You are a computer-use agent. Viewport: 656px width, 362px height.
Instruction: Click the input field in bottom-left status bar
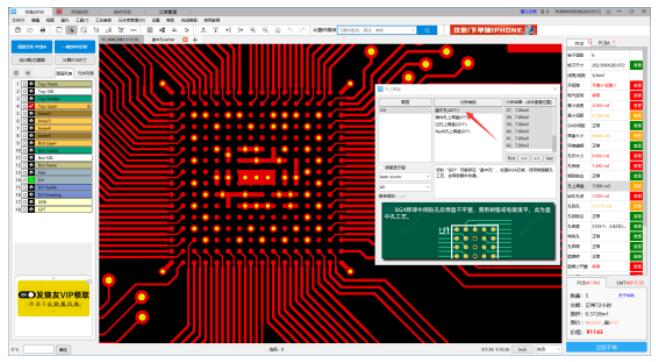(x=38, y=349)
